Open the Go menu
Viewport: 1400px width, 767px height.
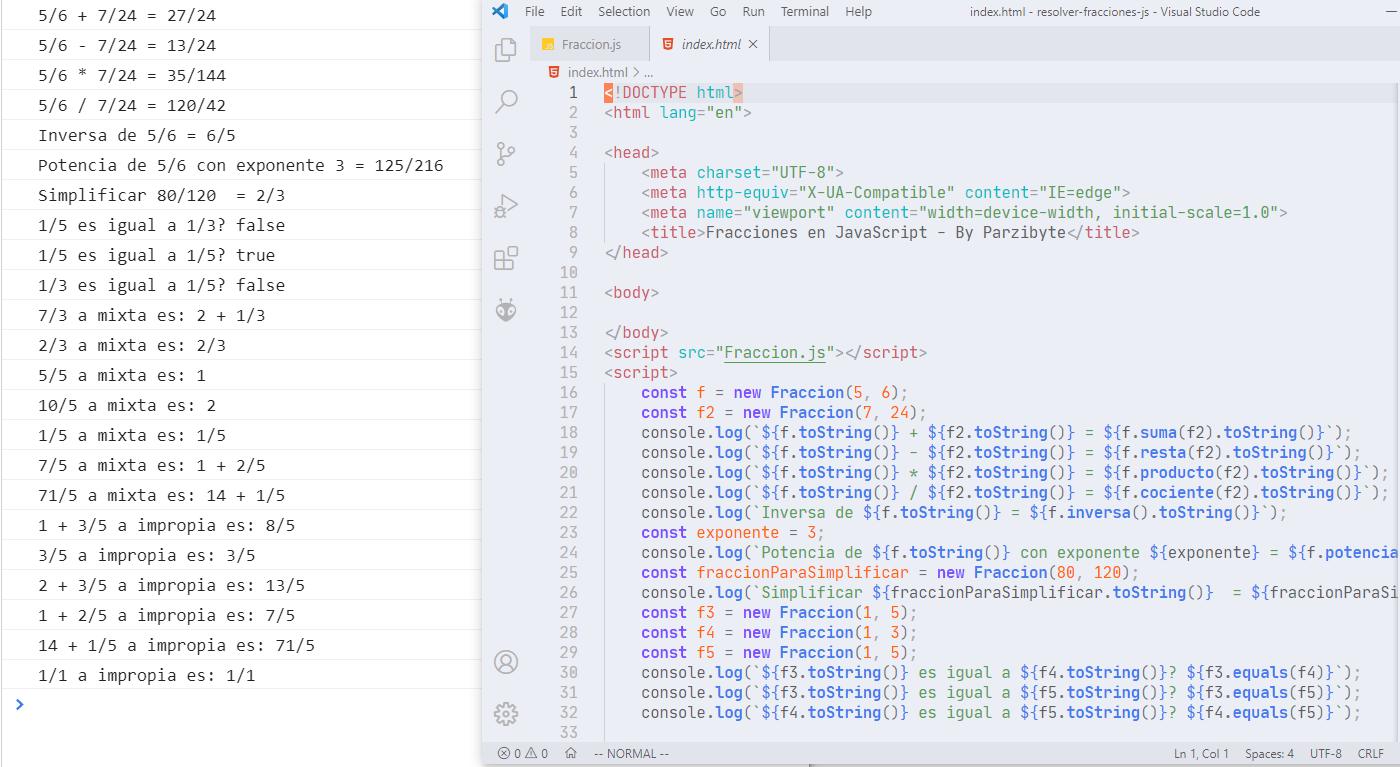coord(718,12)
